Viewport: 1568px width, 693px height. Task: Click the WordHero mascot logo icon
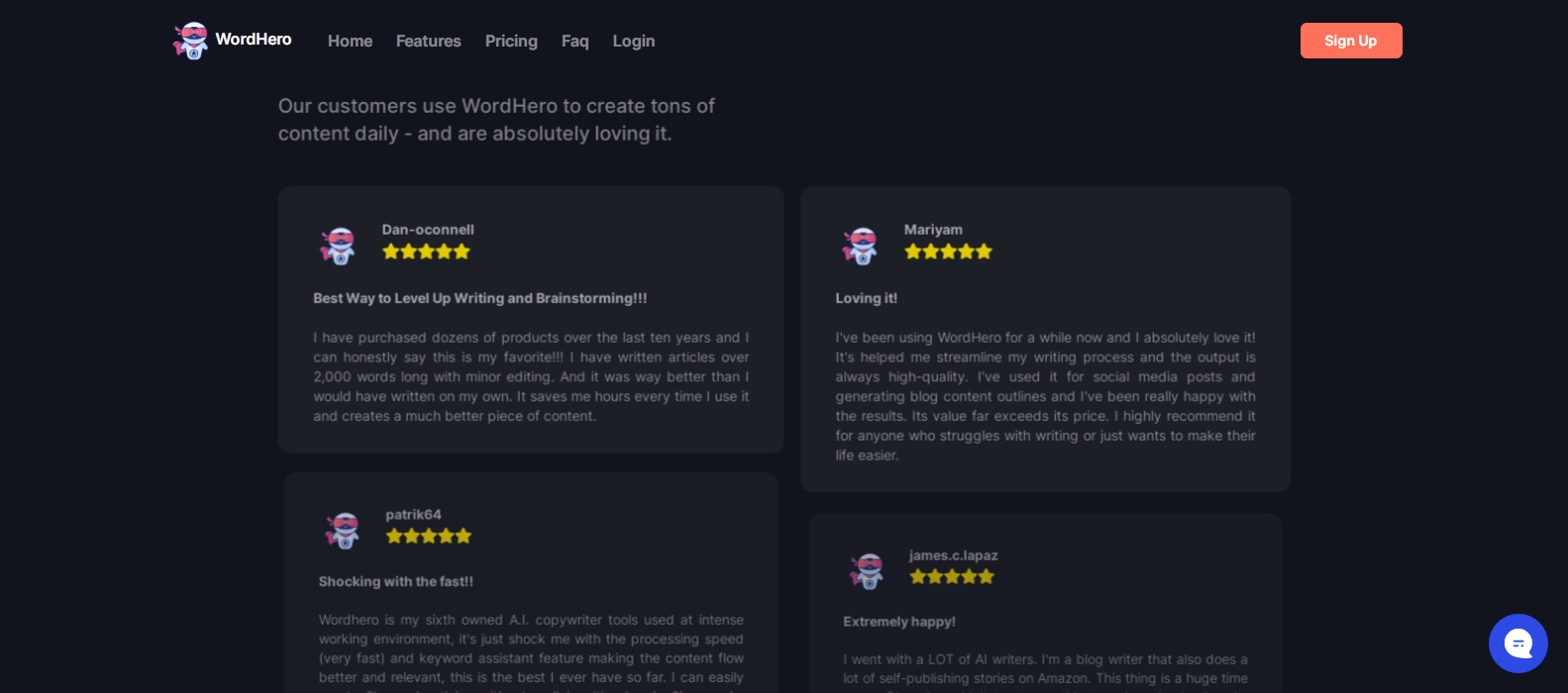pos(189,40)
